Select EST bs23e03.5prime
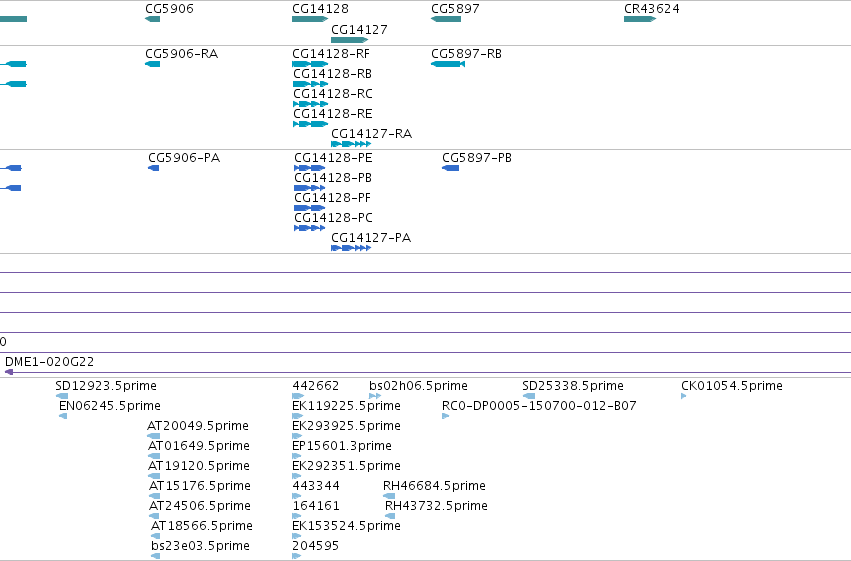The image size is (851, 561). [200, 546]
